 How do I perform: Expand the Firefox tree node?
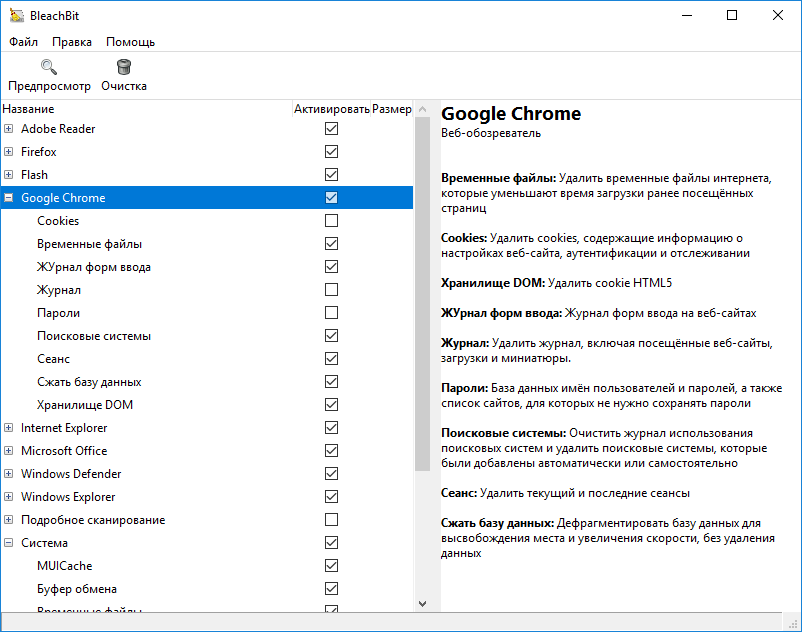pos(9,152)
